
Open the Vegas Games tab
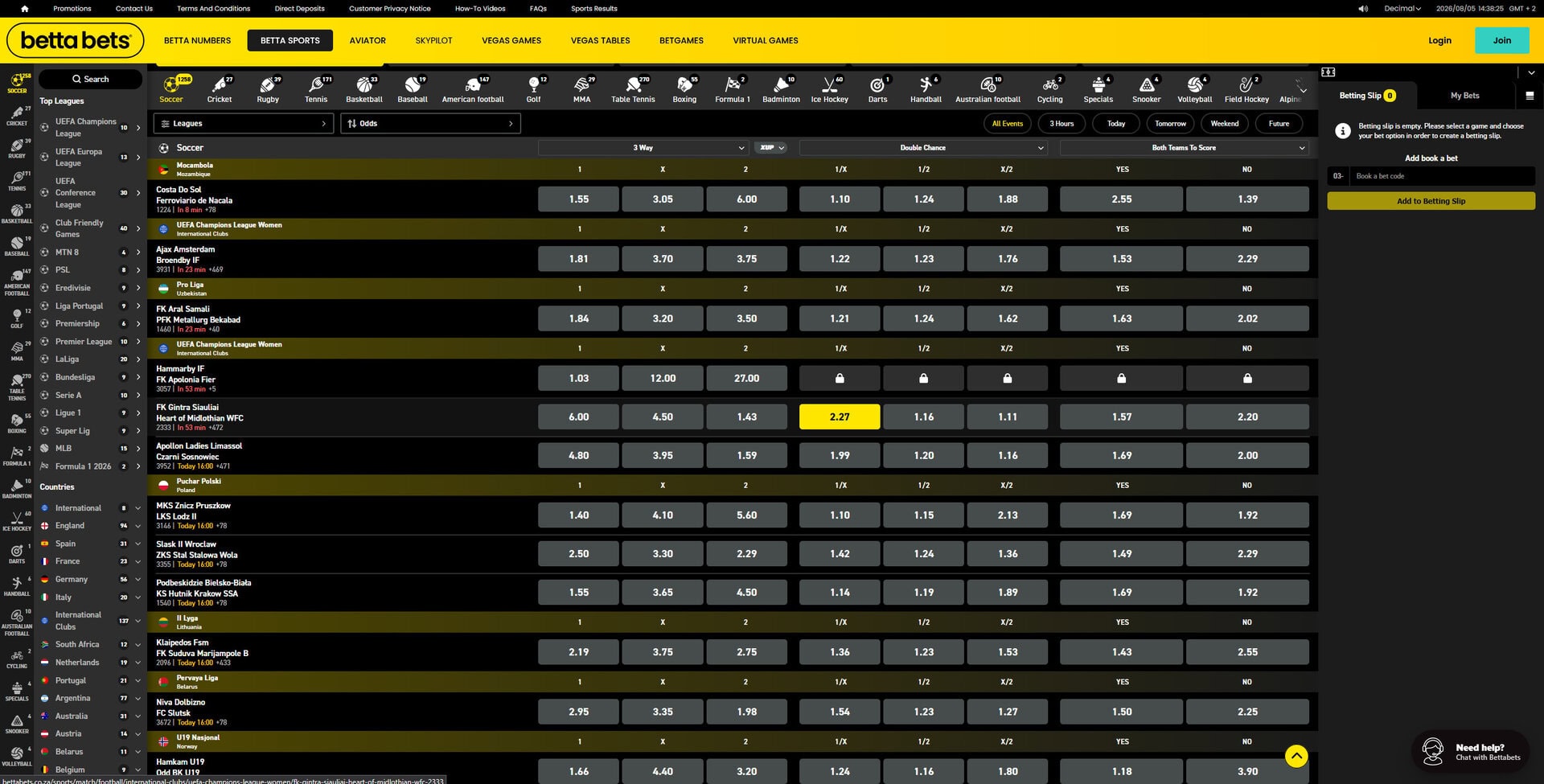(511, 40)
